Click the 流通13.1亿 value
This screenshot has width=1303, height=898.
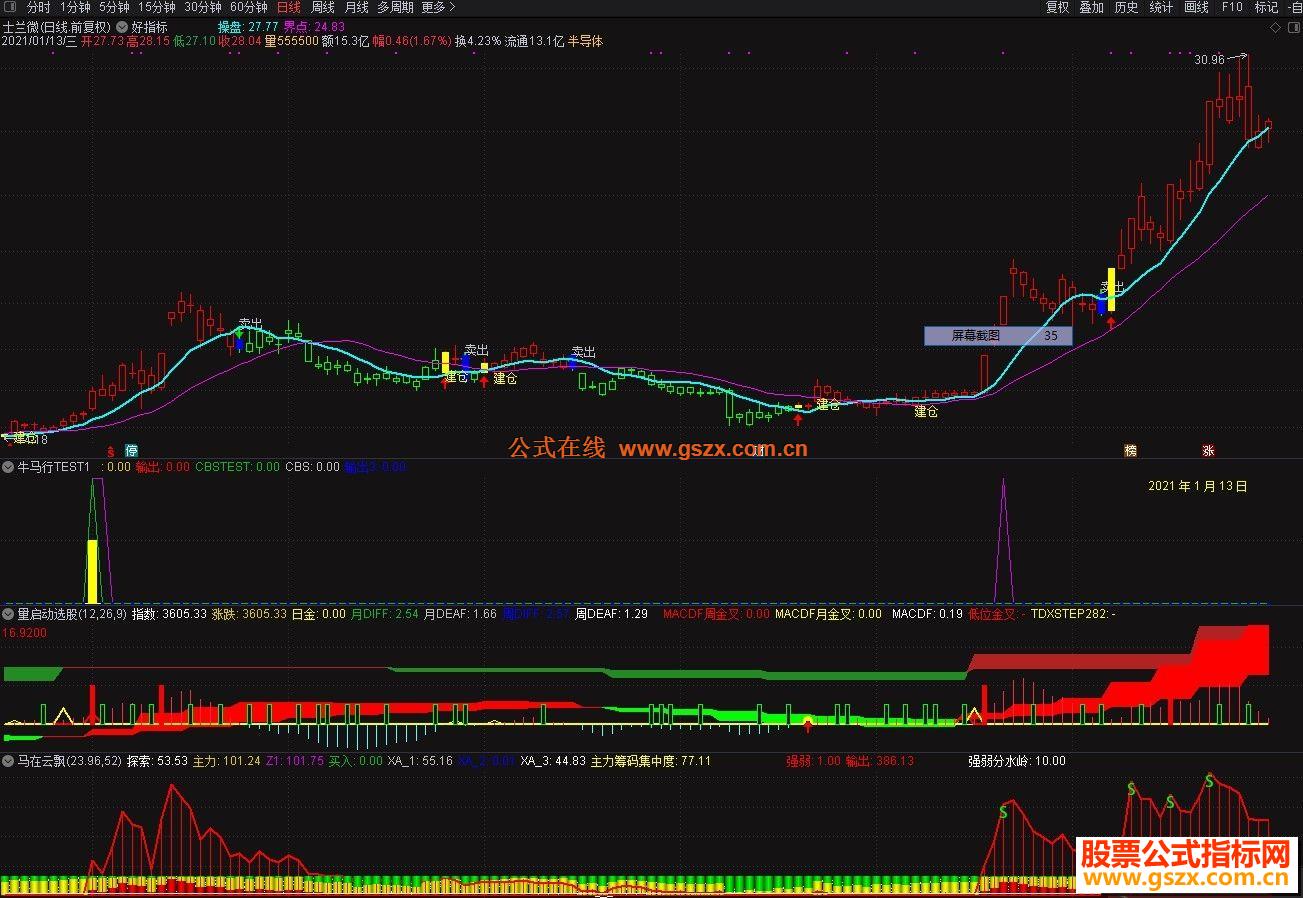tap(535, 41)
